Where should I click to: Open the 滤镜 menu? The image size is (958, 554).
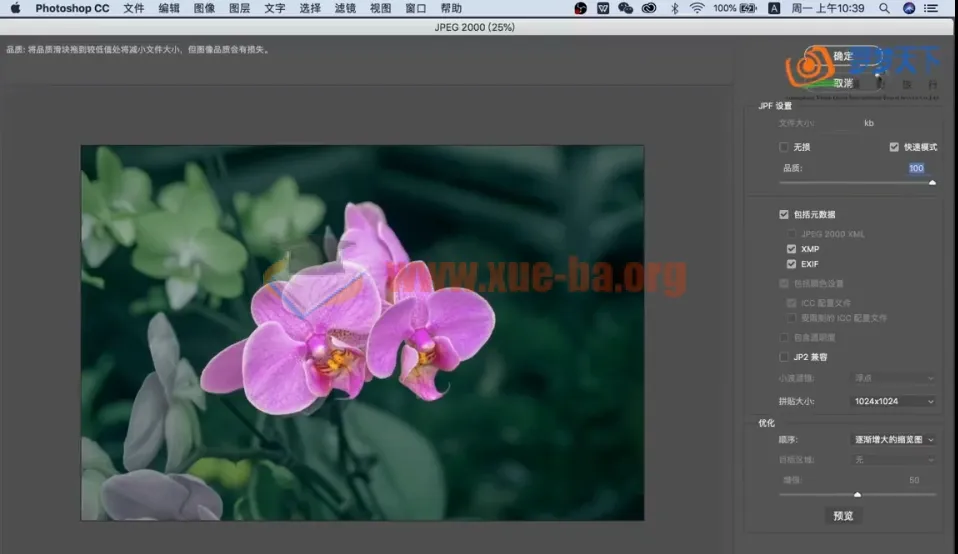point(345,8)
